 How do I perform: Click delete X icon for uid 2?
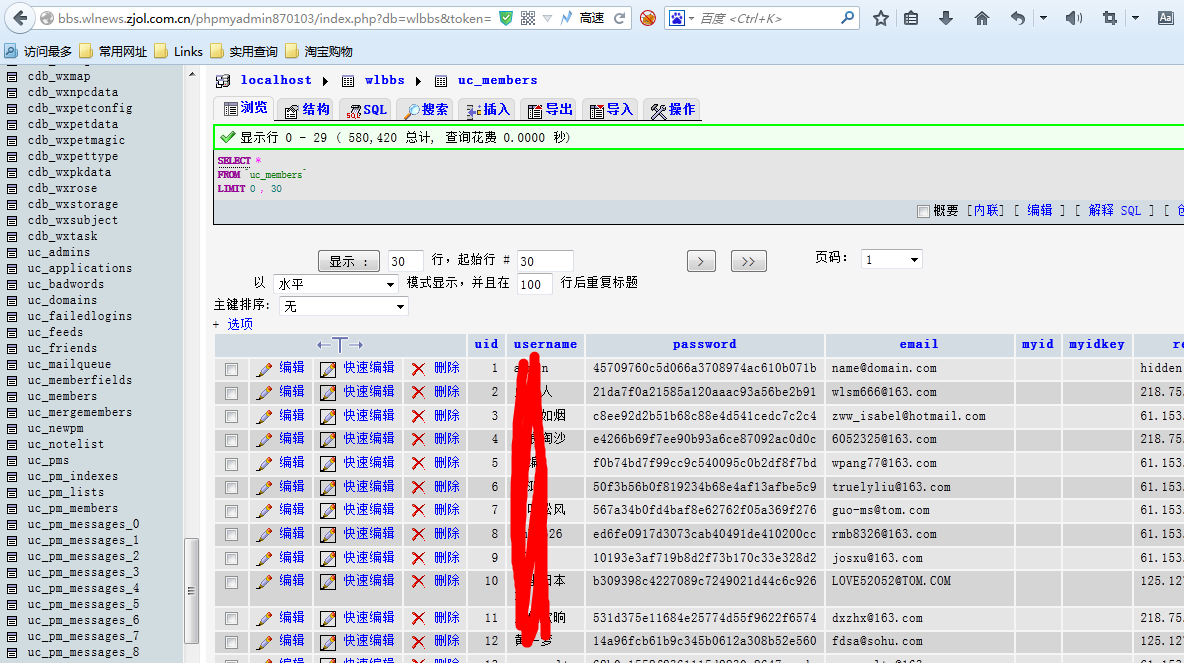(x=418, y=393)
